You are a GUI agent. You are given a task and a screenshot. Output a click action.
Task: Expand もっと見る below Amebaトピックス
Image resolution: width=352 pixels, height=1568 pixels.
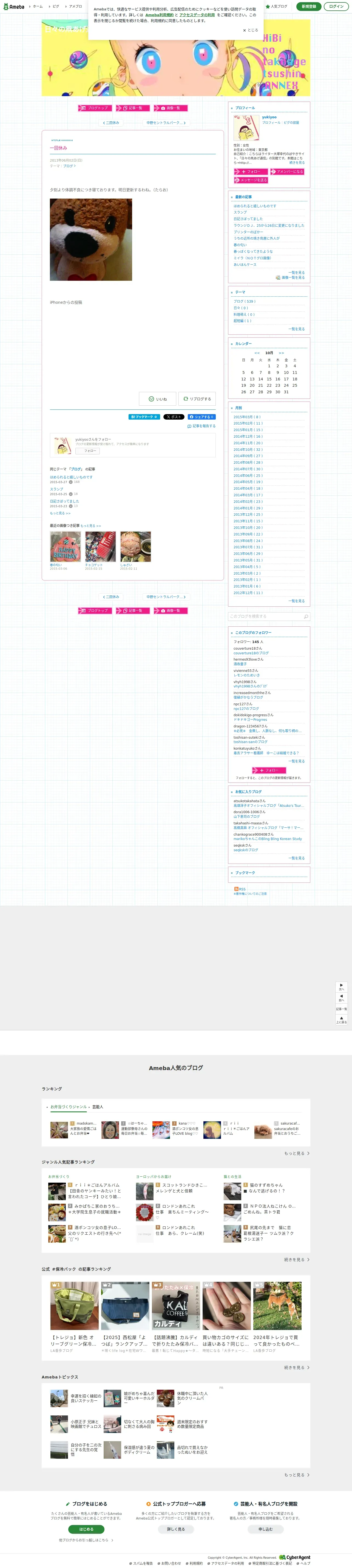(x=297, y=1474)
